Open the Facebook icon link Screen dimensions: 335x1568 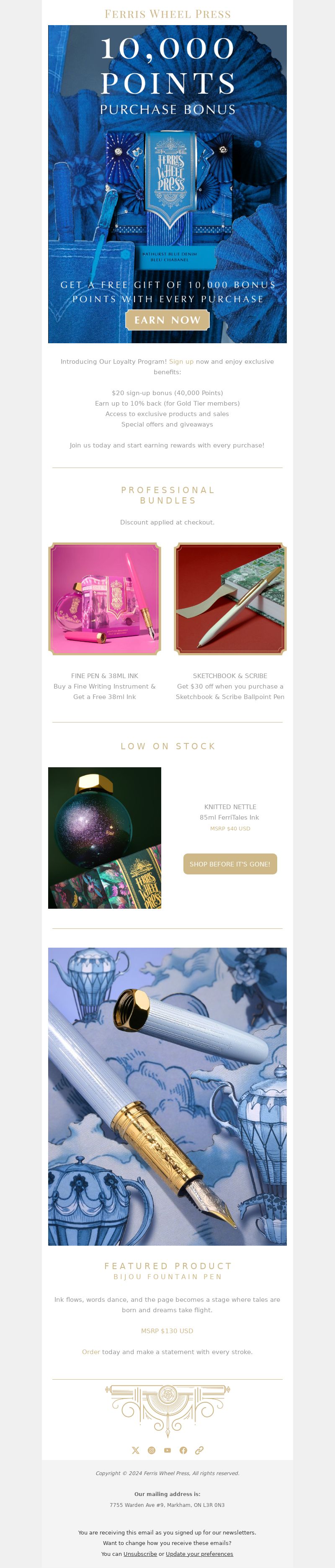coord(183,1450)
